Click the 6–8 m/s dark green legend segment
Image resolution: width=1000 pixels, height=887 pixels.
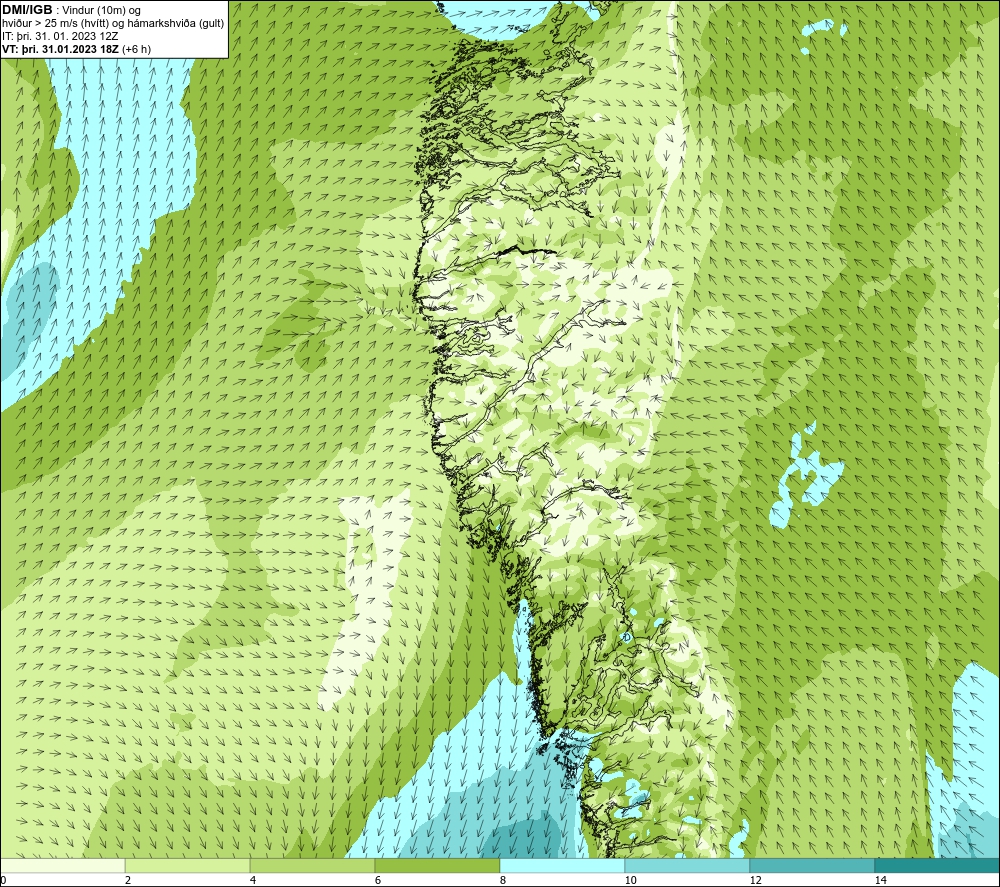437,865
